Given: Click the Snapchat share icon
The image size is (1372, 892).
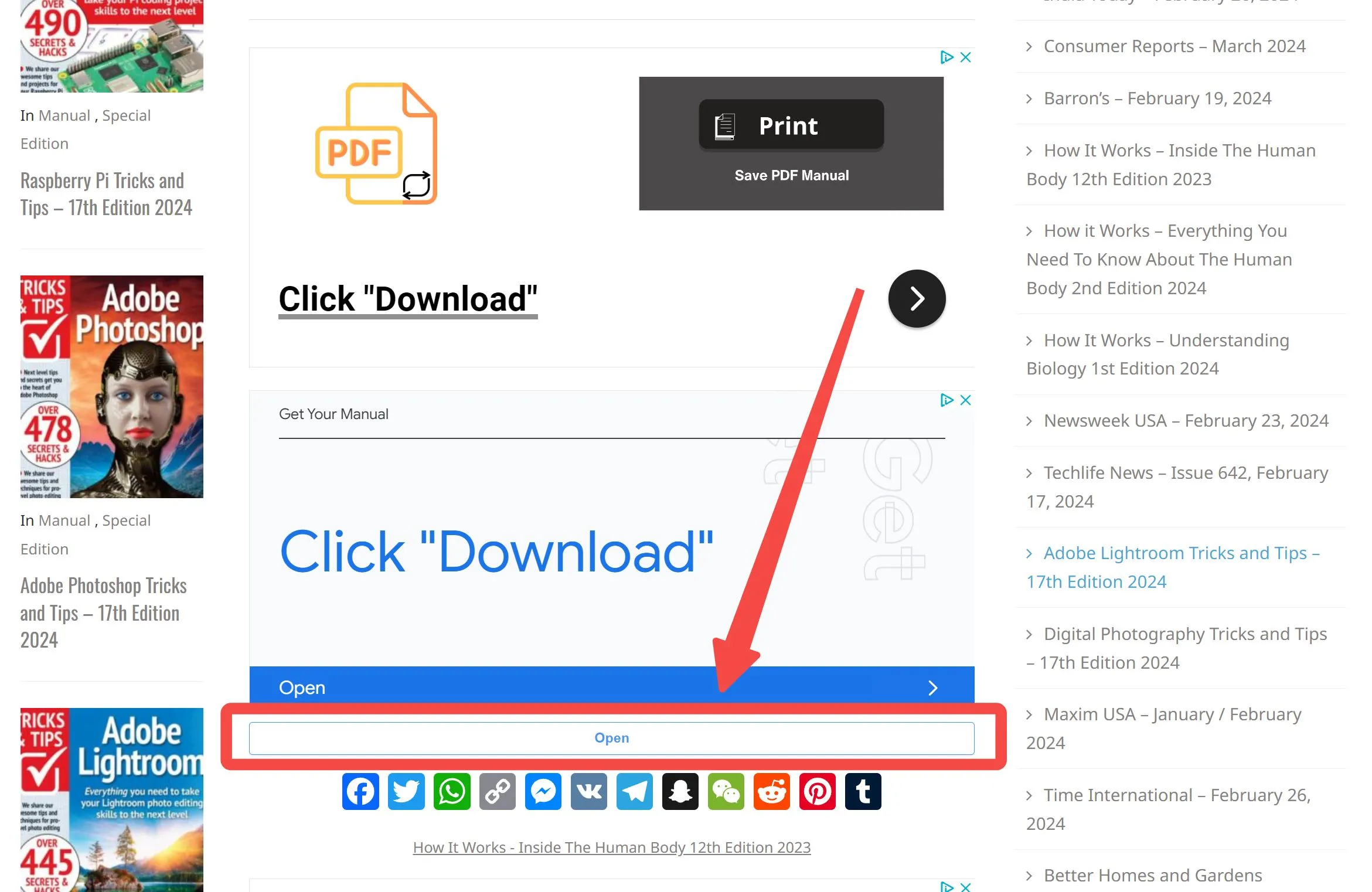Looking at the screenshot, I should (680, 791).
